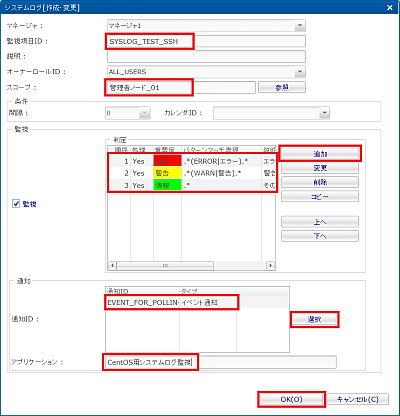Move rule up with 上へ button
Image resolution: width=400 pixels, height=416 pixels.
coord(320,222)
